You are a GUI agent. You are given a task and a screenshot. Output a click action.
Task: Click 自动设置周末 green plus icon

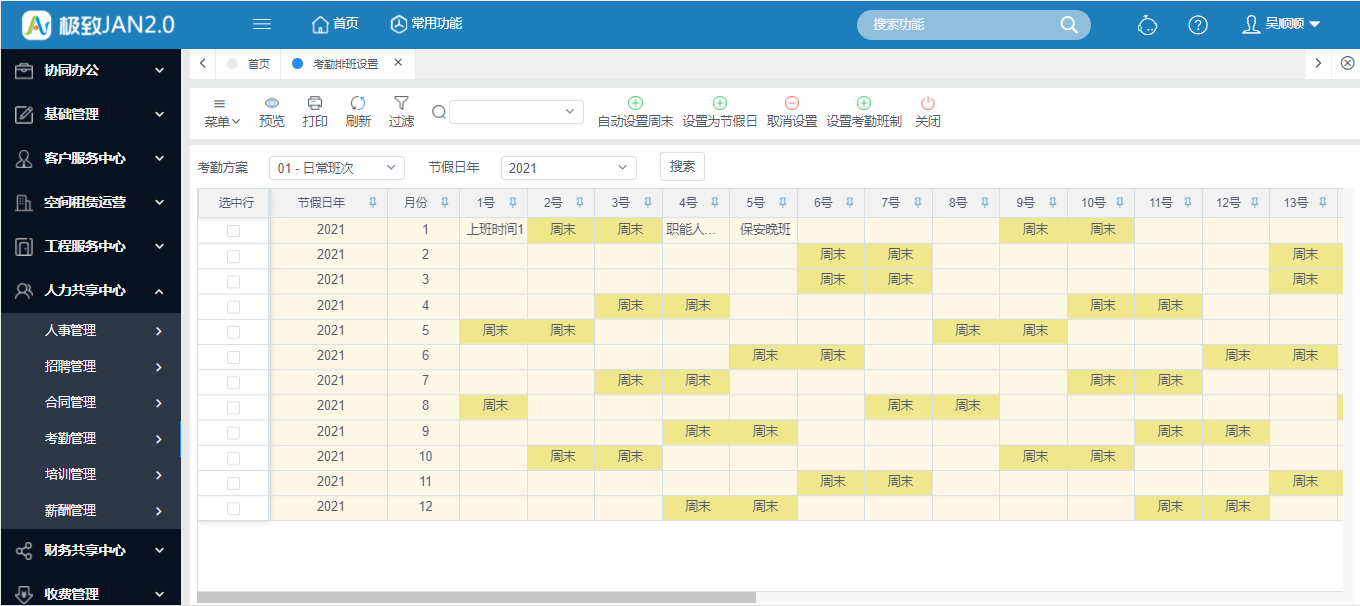pyautogui.click(x=635, y=103)
